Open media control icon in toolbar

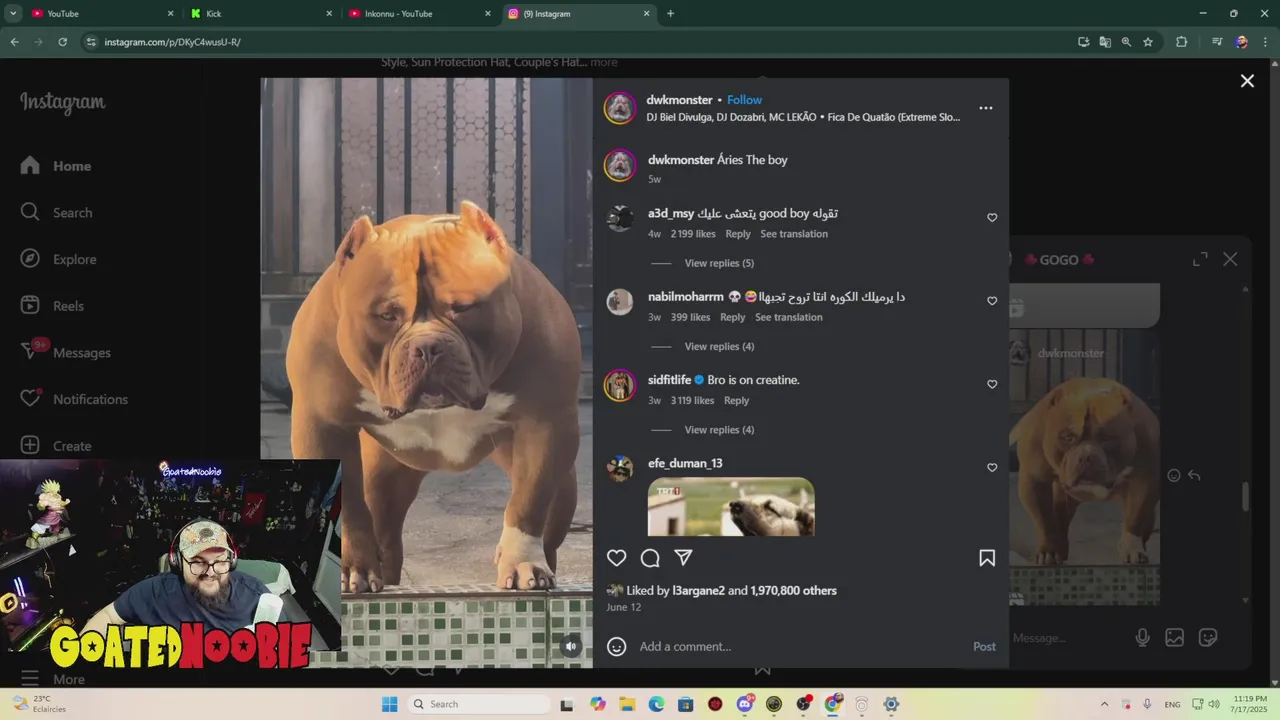point(1217,42)
